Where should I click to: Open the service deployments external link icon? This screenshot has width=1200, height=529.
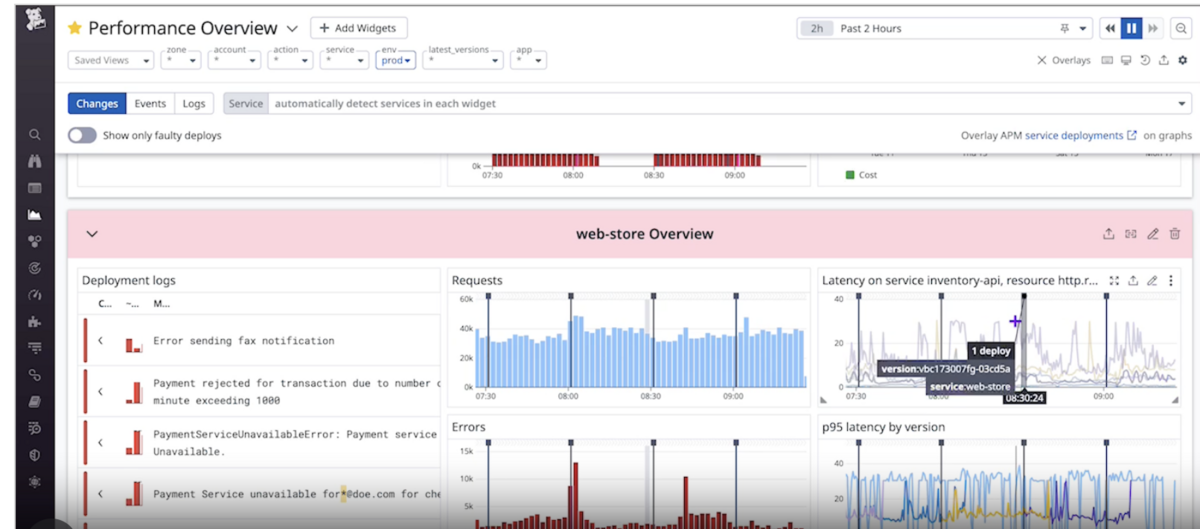1132,135
